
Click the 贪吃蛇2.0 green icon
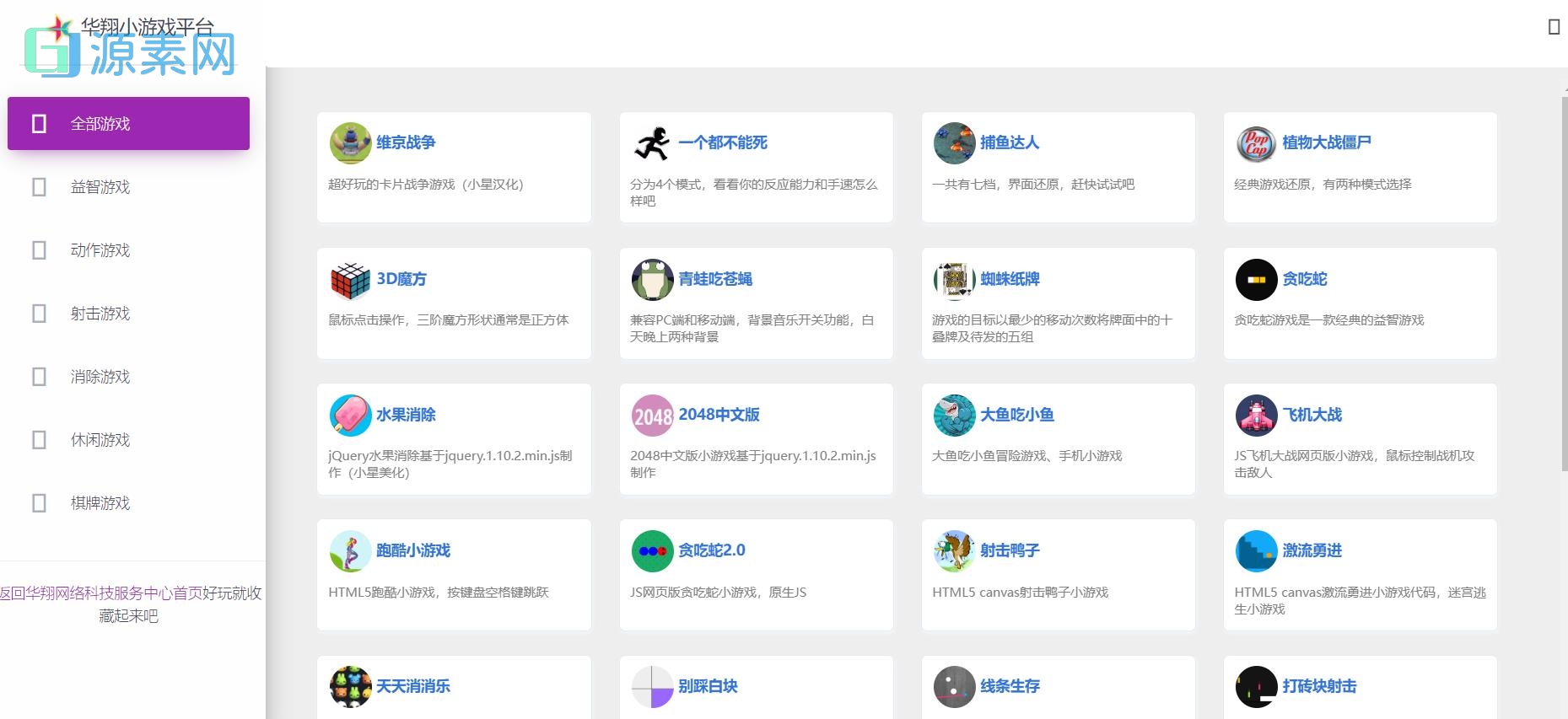652,551
